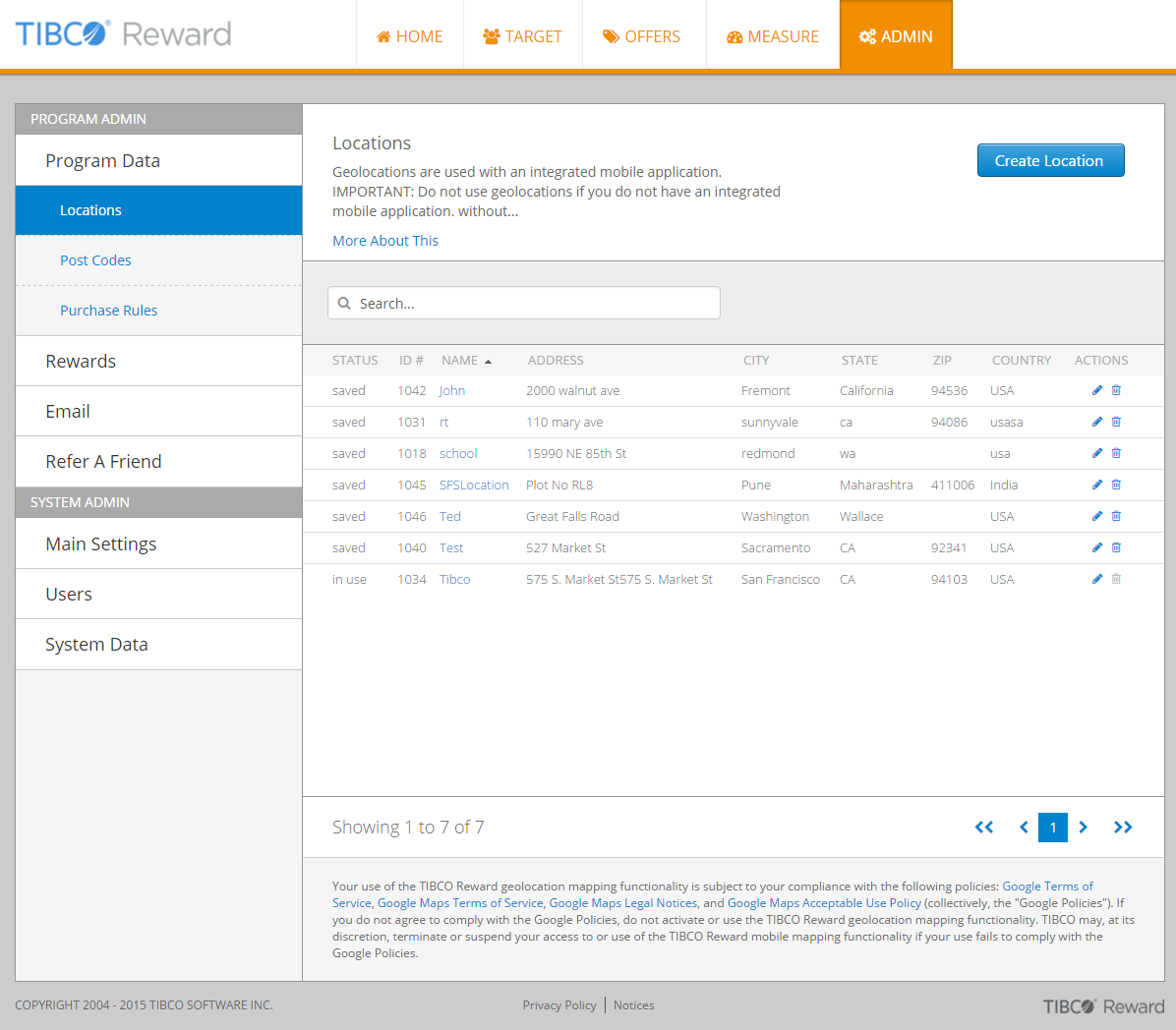Select Post Codes in sidebar
Image resolution: width=1176 pixels, height=1030 pixels.
click(x=95, y=260)
